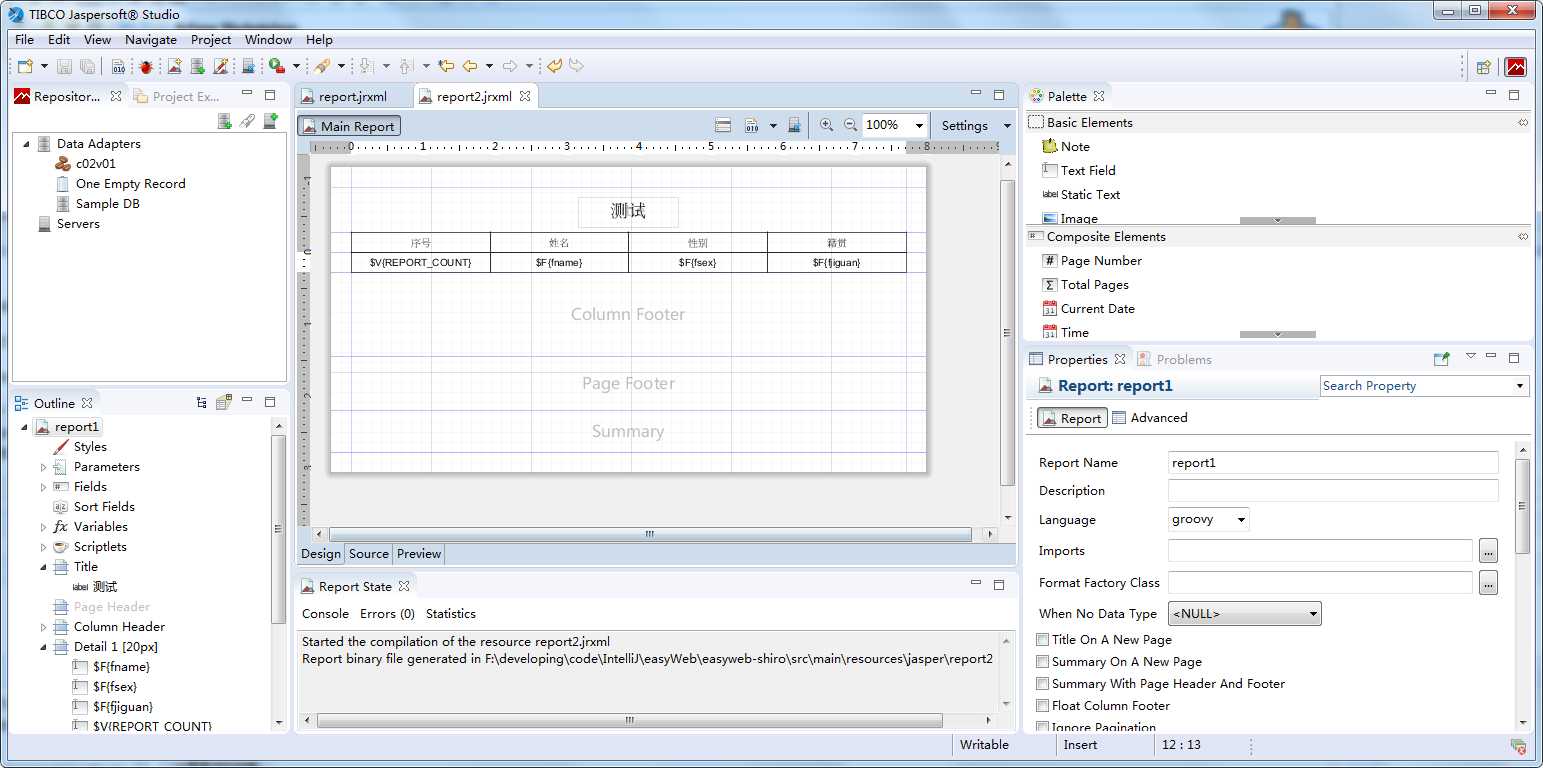Open the Errors (0) view
This screenshot has height=768, width=1543.
[387, 613]
